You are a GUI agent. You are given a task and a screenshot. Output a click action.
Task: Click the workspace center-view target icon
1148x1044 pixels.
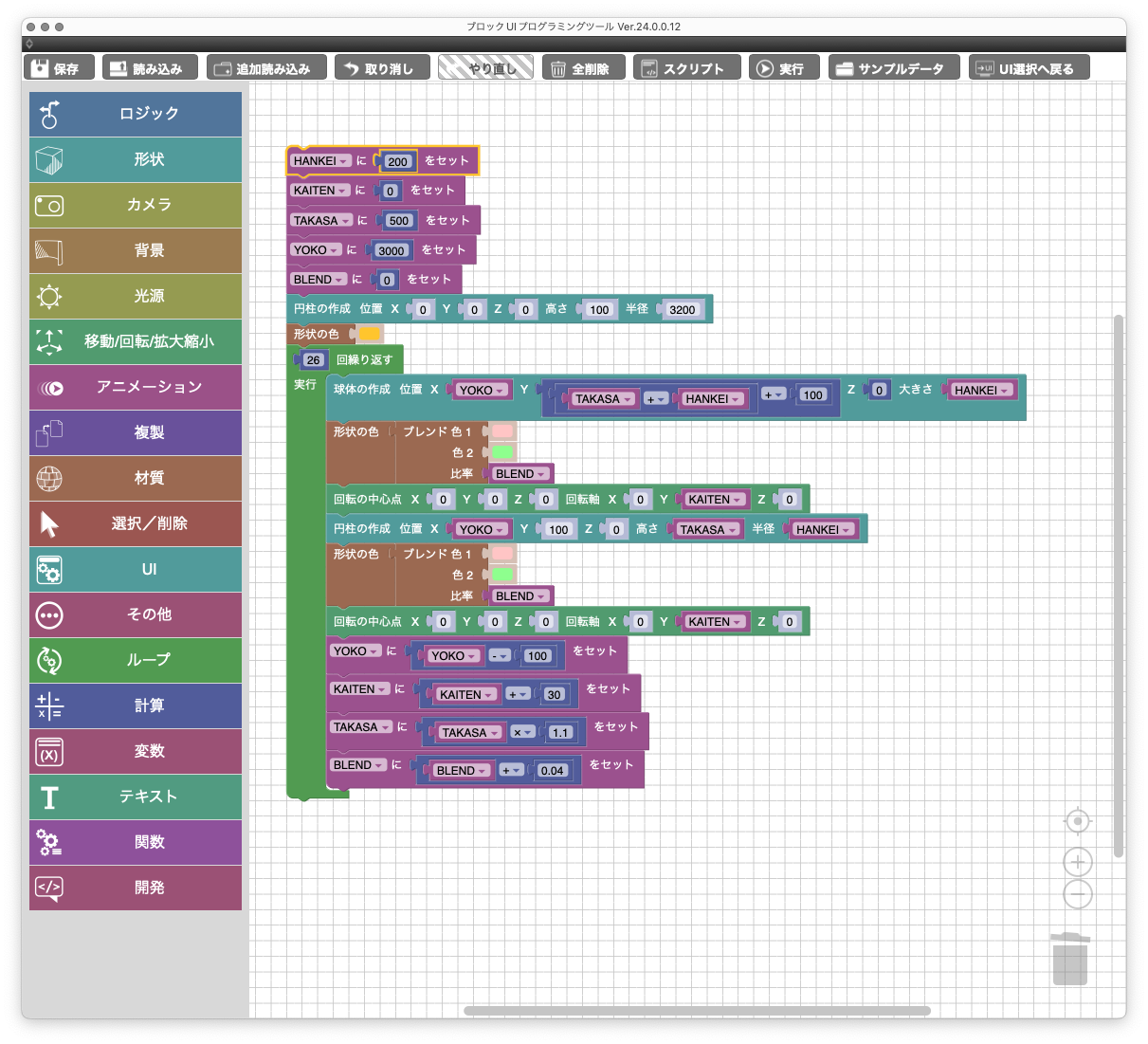click(x=1078, y=821)
